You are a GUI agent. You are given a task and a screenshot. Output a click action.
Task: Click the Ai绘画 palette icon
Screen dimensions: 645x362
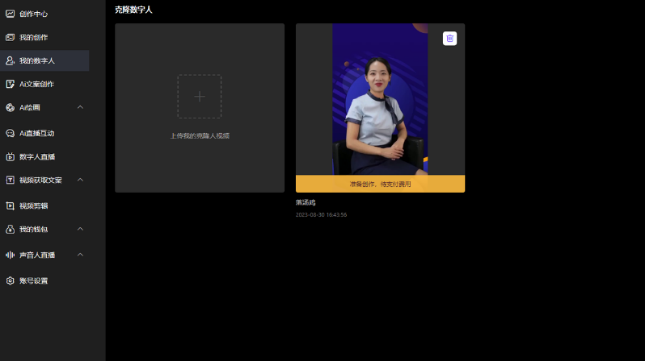10,108
